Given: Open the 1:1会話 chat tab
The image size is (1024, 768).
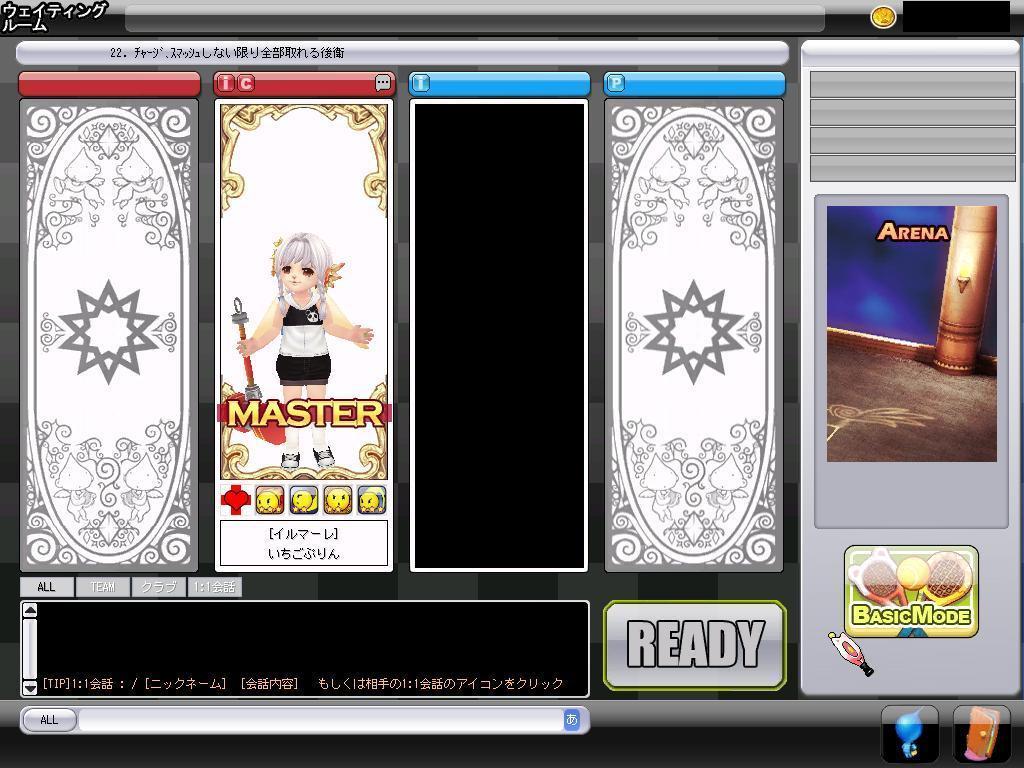Looking at the screenshot, I should point(215,587).
